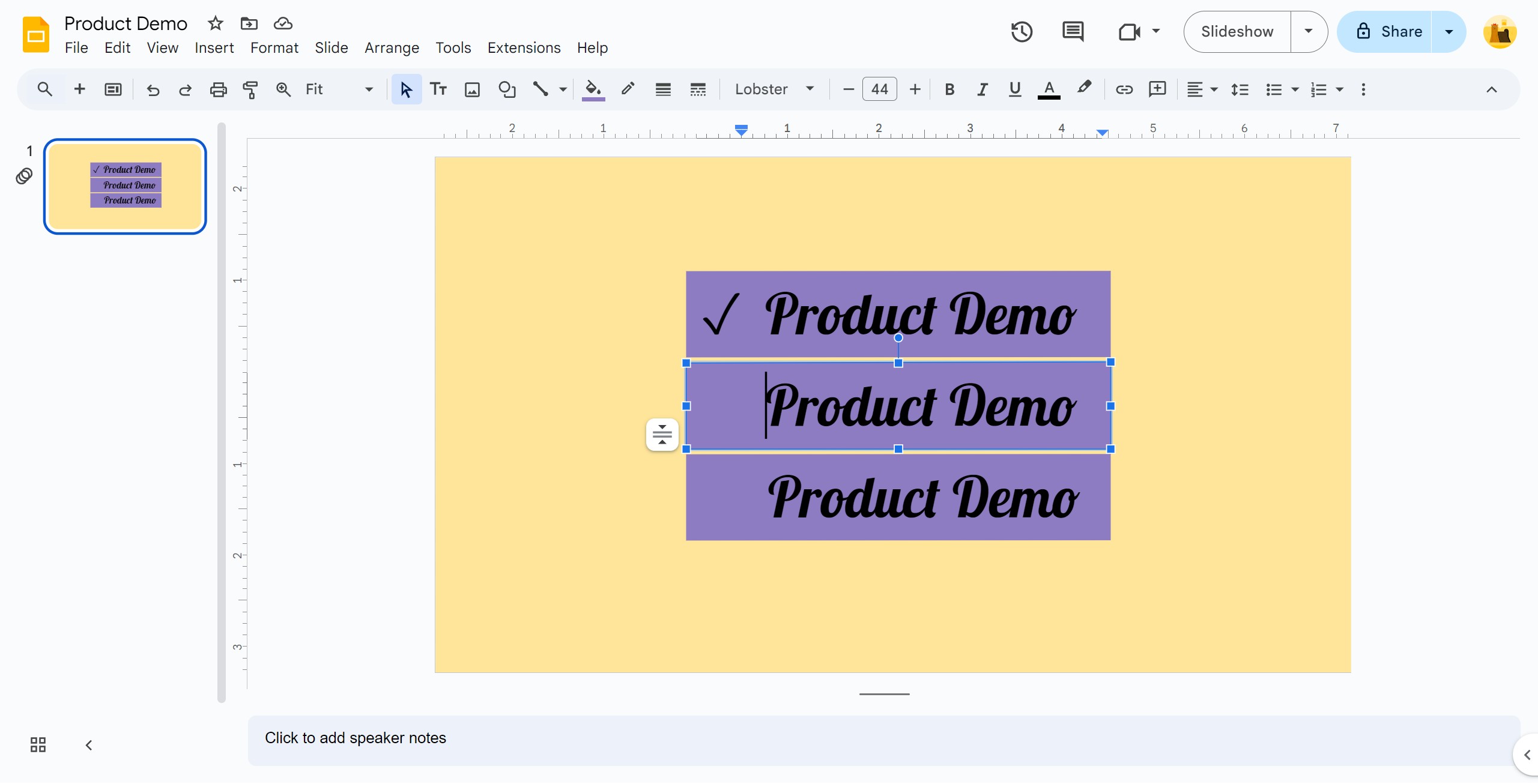Image resolution: width=1538 pixels, height=784 pixels.
Task: Open the Slide menu
Action: [331, 47]
